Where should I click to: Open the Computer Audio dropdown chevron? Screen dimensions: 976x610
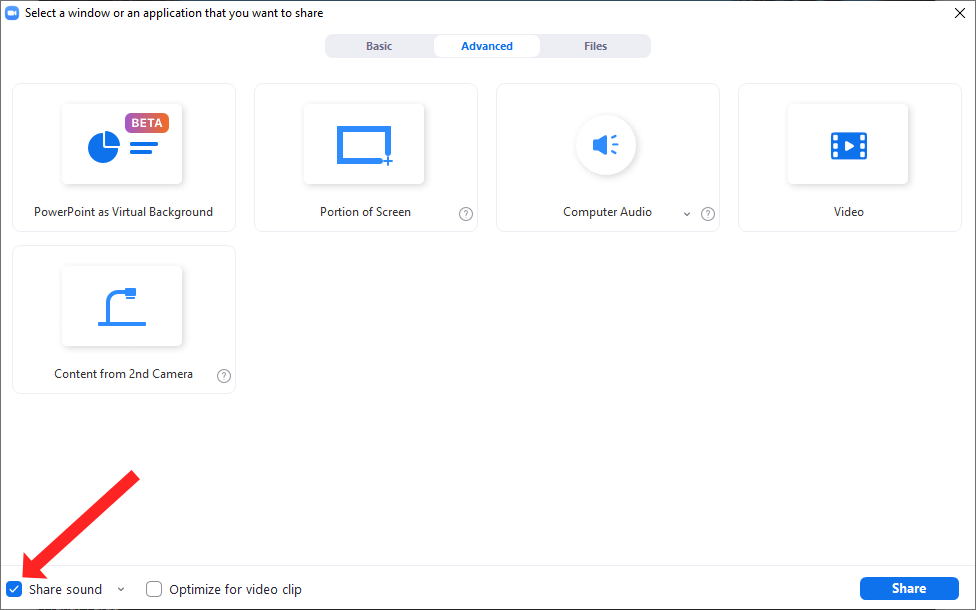tap(687, 214)
